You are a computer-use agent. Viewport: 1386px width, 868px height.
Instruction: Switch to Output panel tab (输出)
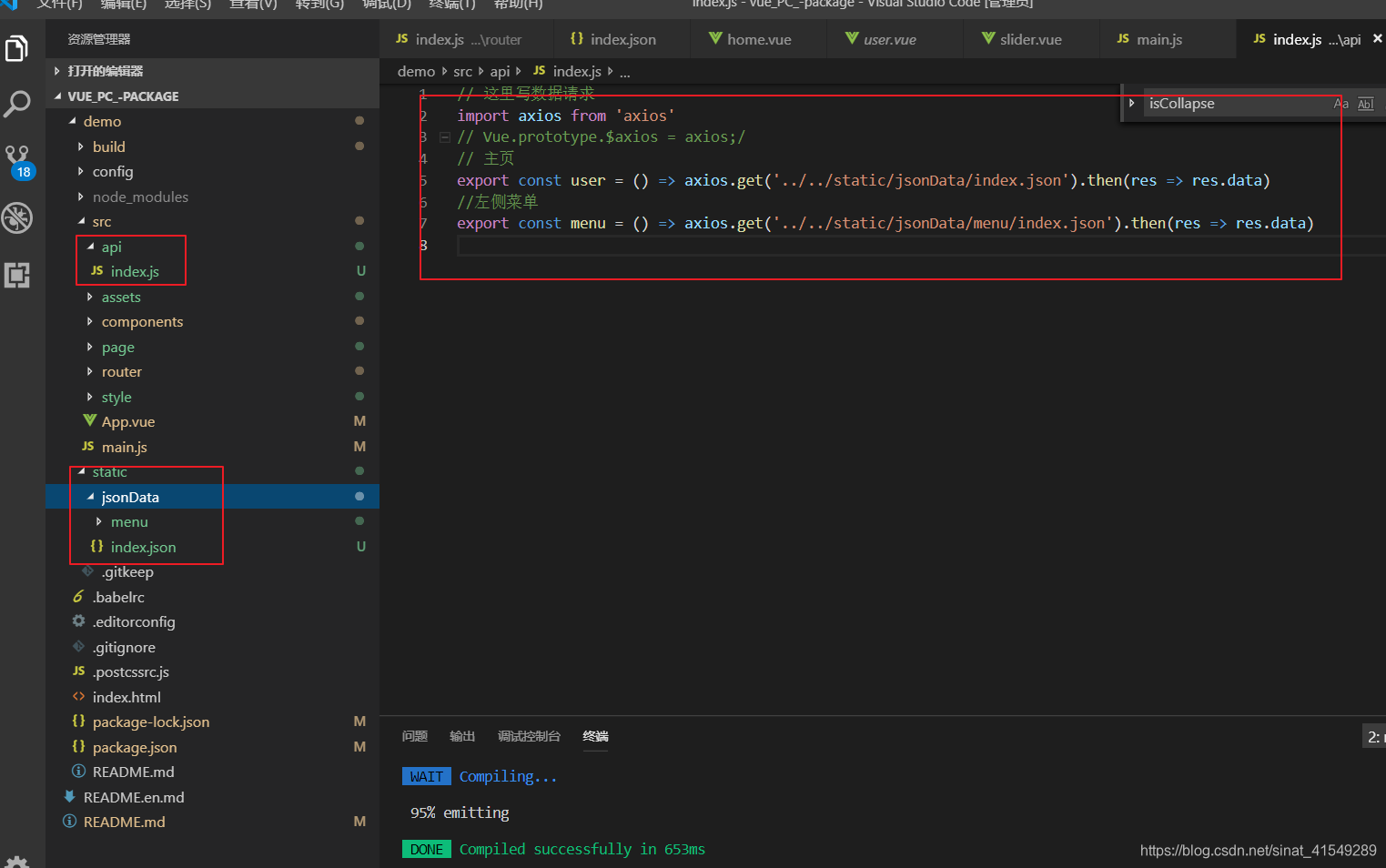point(462,736)
